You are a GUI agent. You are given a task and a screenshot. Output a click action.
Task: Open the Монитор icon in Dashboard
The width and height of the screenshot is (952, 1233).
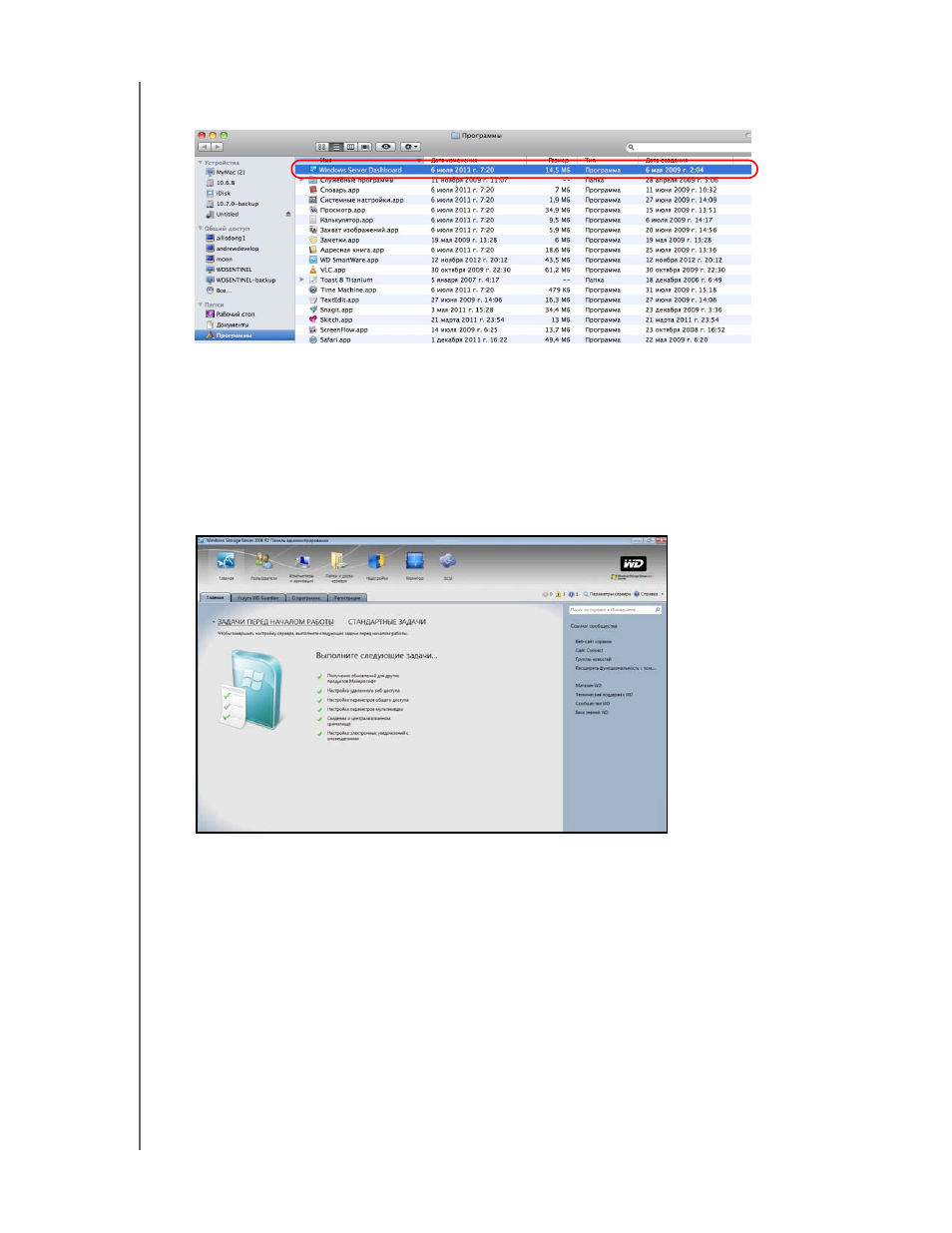[415, 562]
